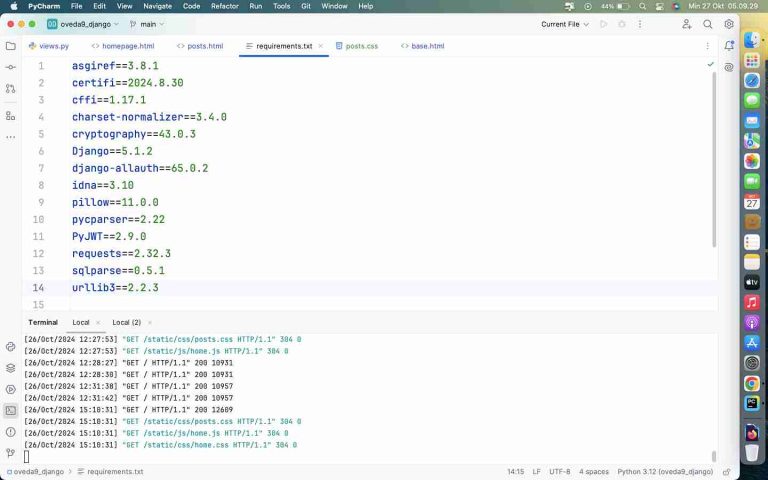Image resolution: width=768 pixels, height=480 pixels.
Task: Expand the oveda9_django project dropdown
Action: (84, 24)
